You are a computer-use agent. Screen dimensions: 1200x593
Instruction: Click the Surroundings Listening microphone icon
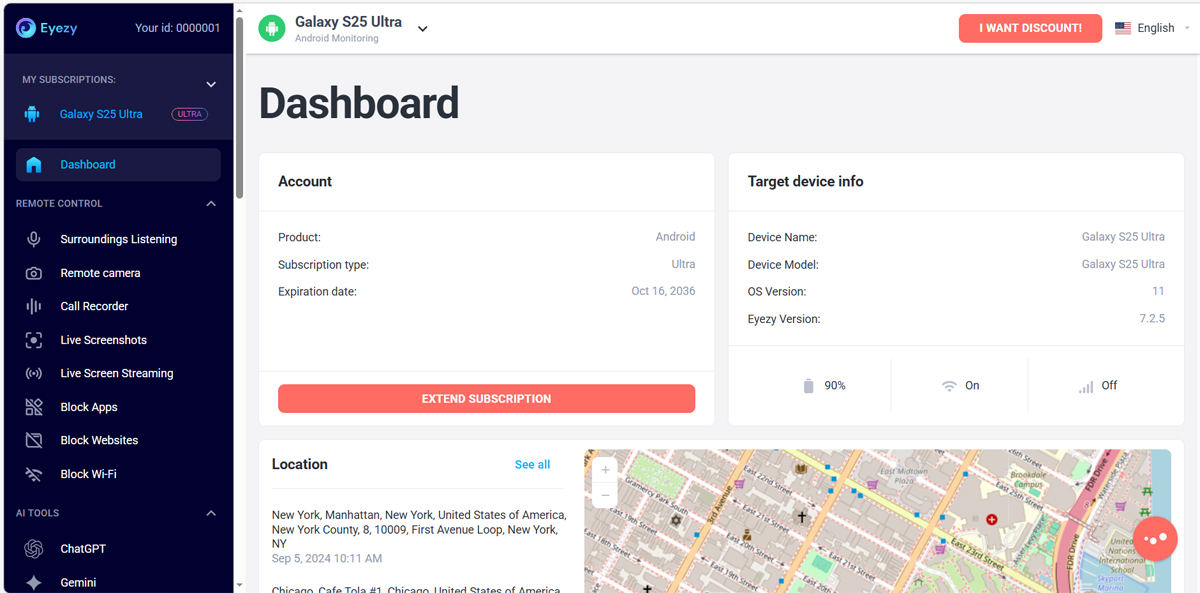pyautogui.click(x=34, y=239)
